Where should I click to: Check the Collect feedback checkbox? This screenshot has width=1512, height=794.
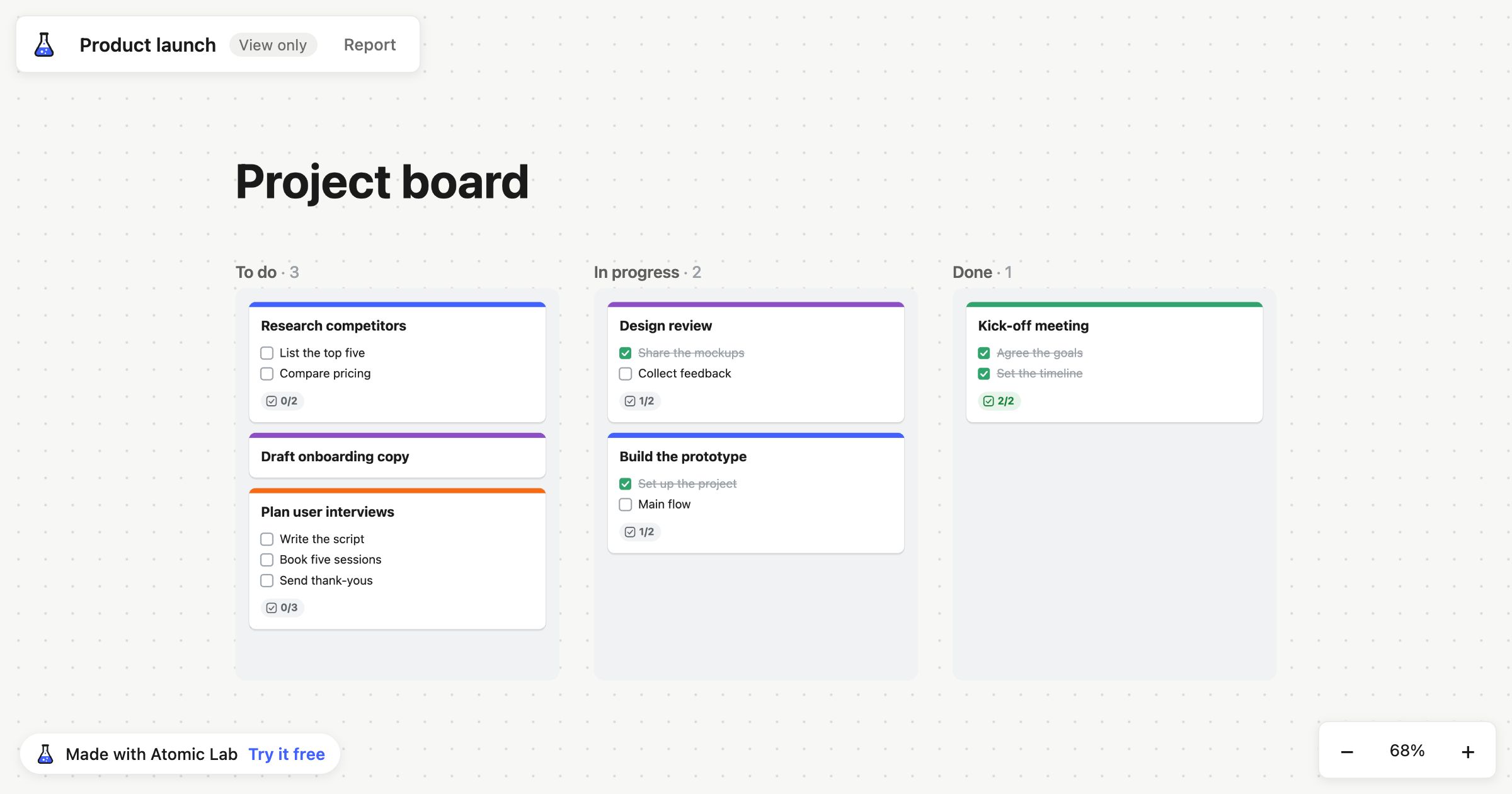(626, 374)
